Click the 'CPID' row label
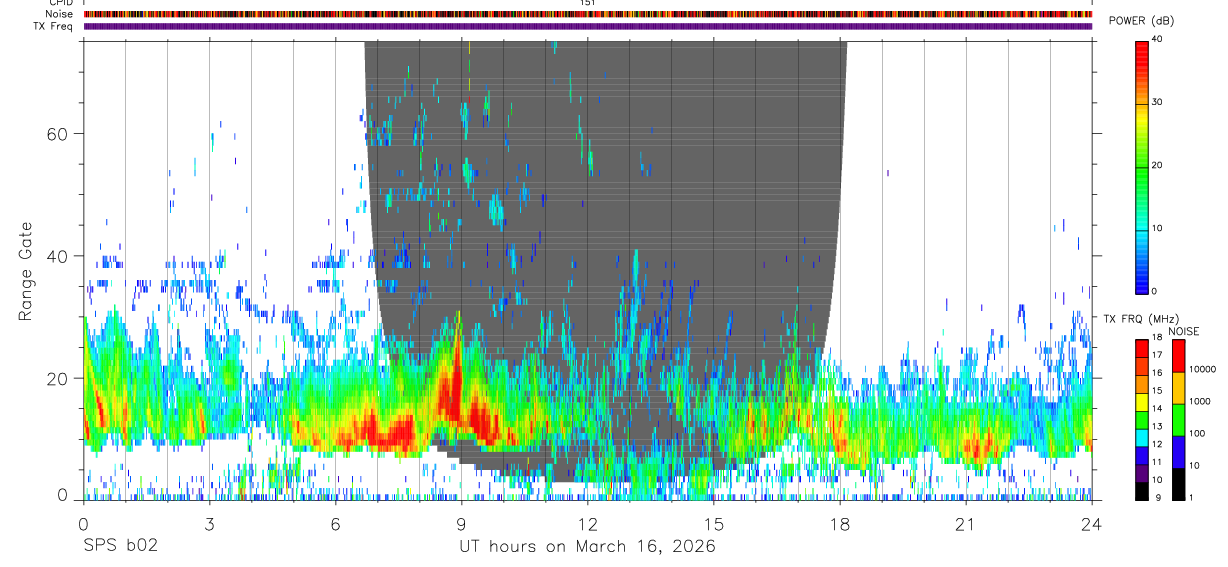 click(61, 3)
